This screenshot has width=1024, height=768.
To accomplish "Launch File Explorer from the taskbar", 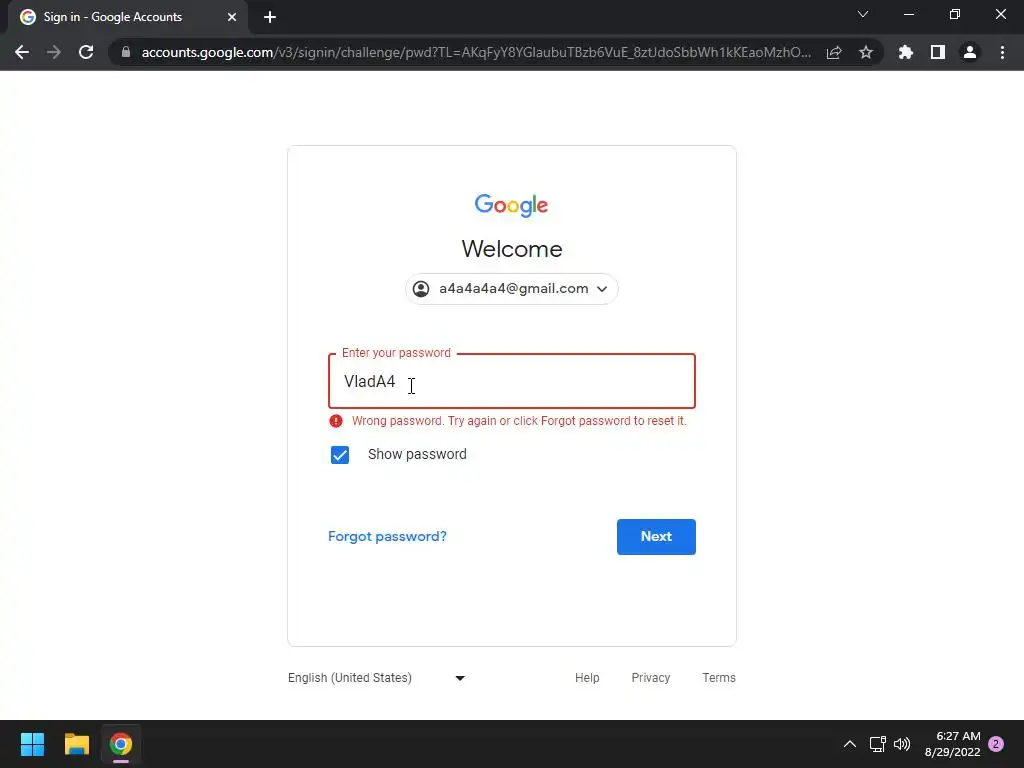I will tap(76, 744).
